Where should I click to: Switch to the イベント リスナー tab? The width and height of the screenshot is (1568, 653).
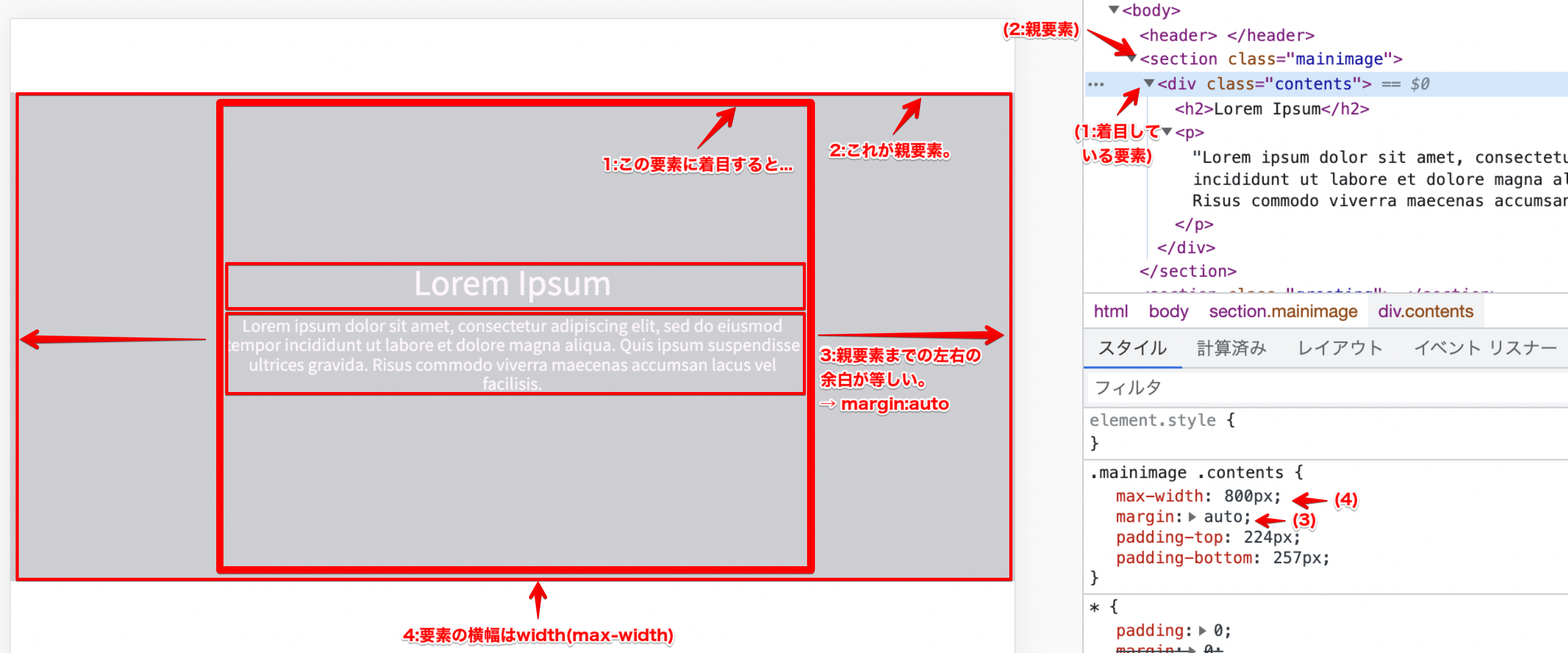1485,348
